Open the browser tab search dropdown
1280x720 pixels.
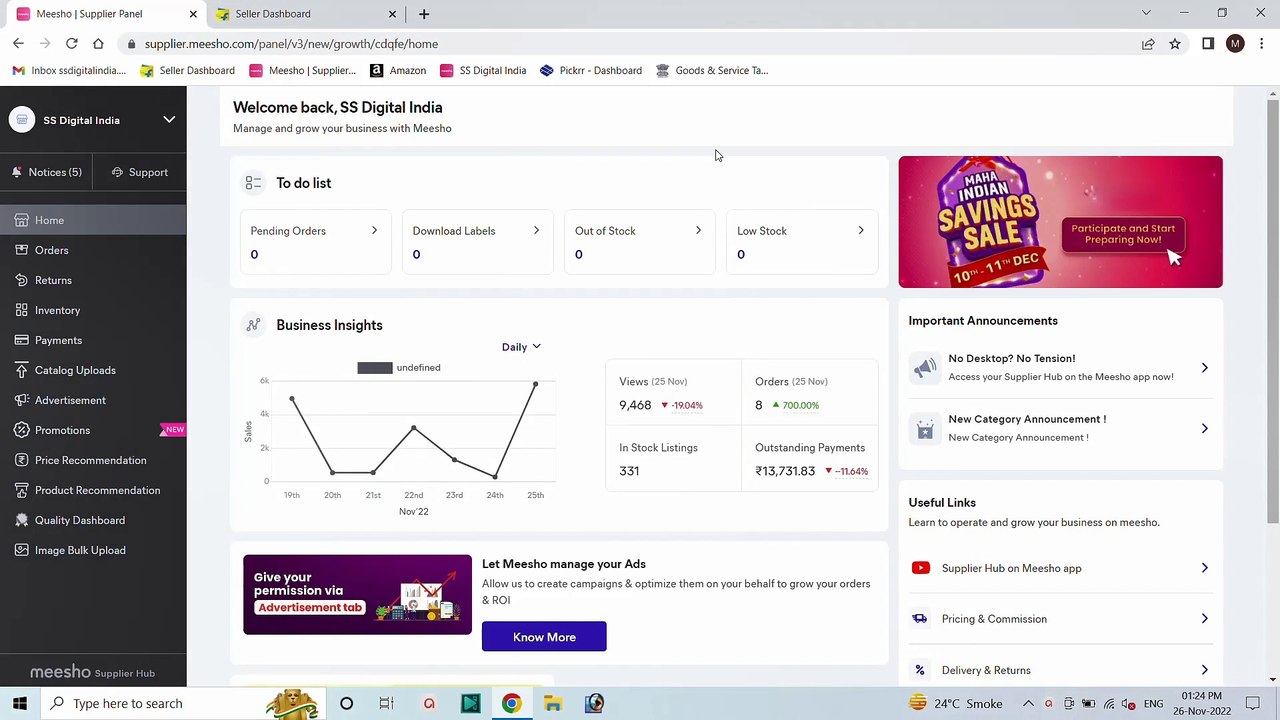[1146, 13]
